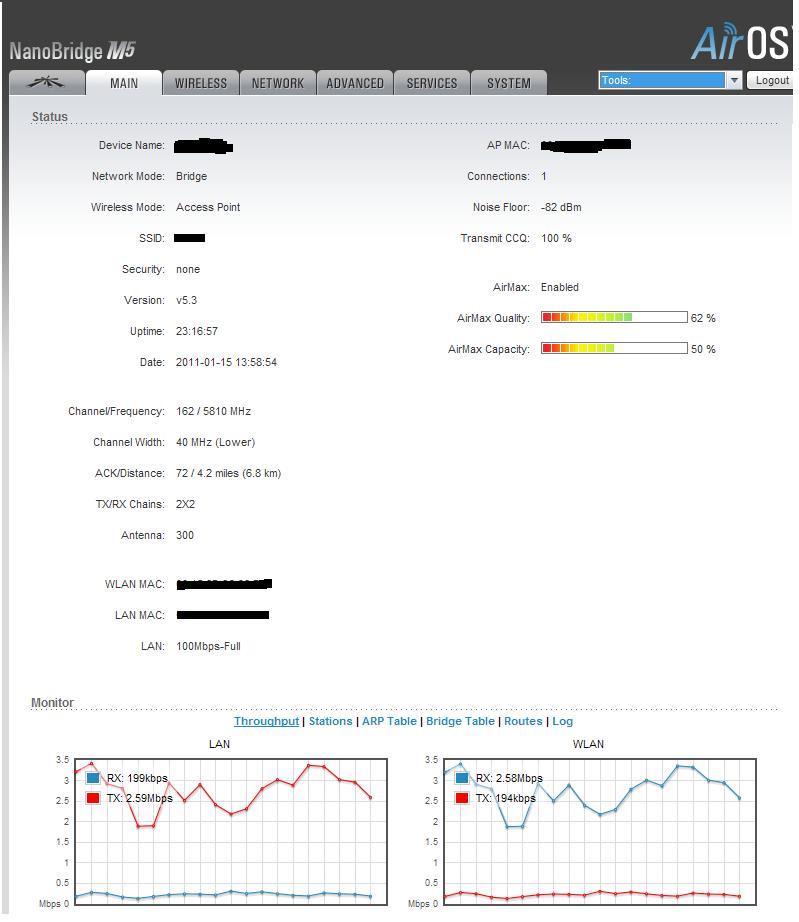The image size is (799, 922).
Task: Click red TX legend swatch in WLAN graph
Action: pyautogui.click(x=462, y=798)
